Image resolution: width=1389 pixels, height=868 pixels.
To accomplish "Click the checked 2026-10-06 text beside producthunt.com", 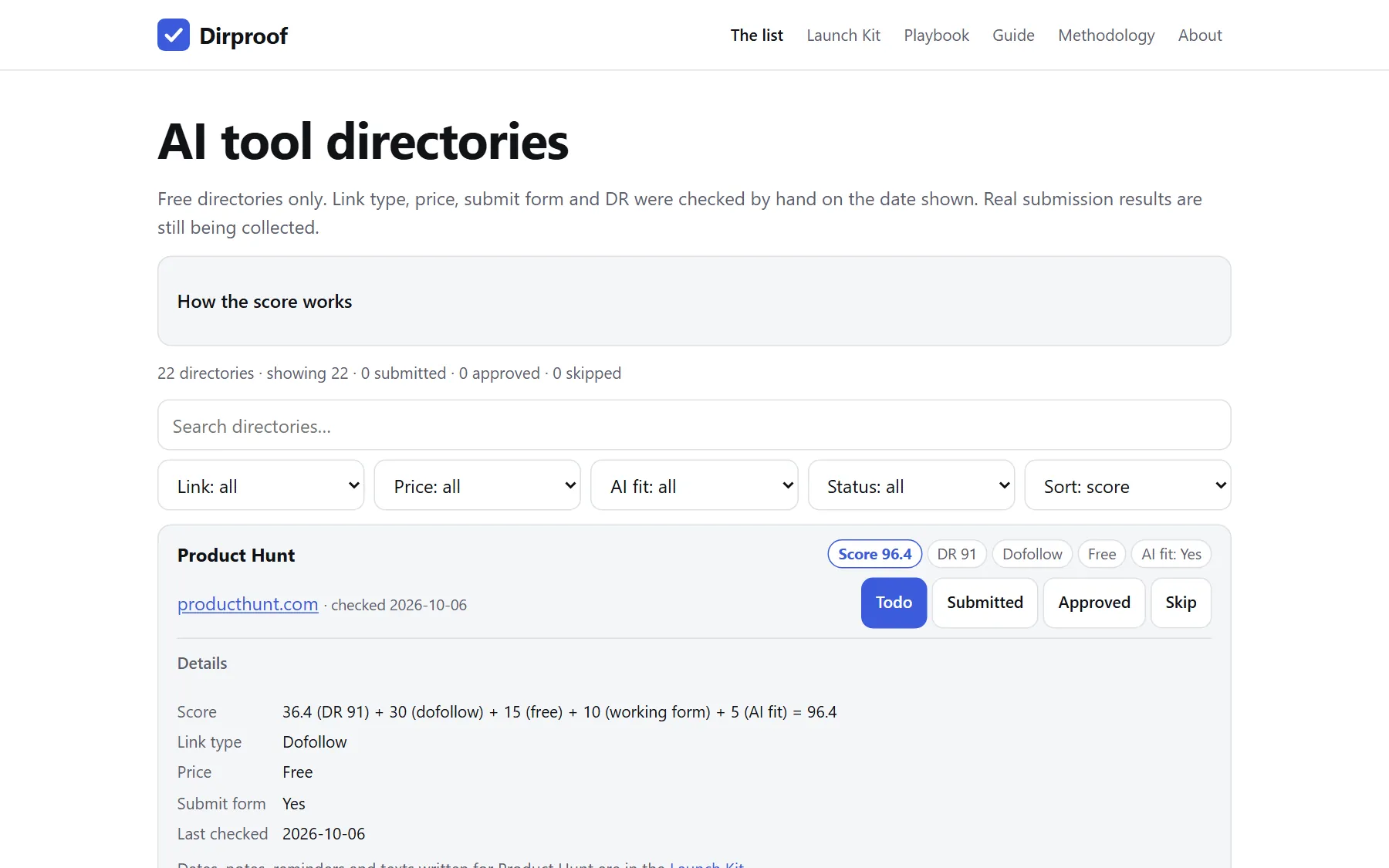I will pyautogui.click(x=399, y=606).
